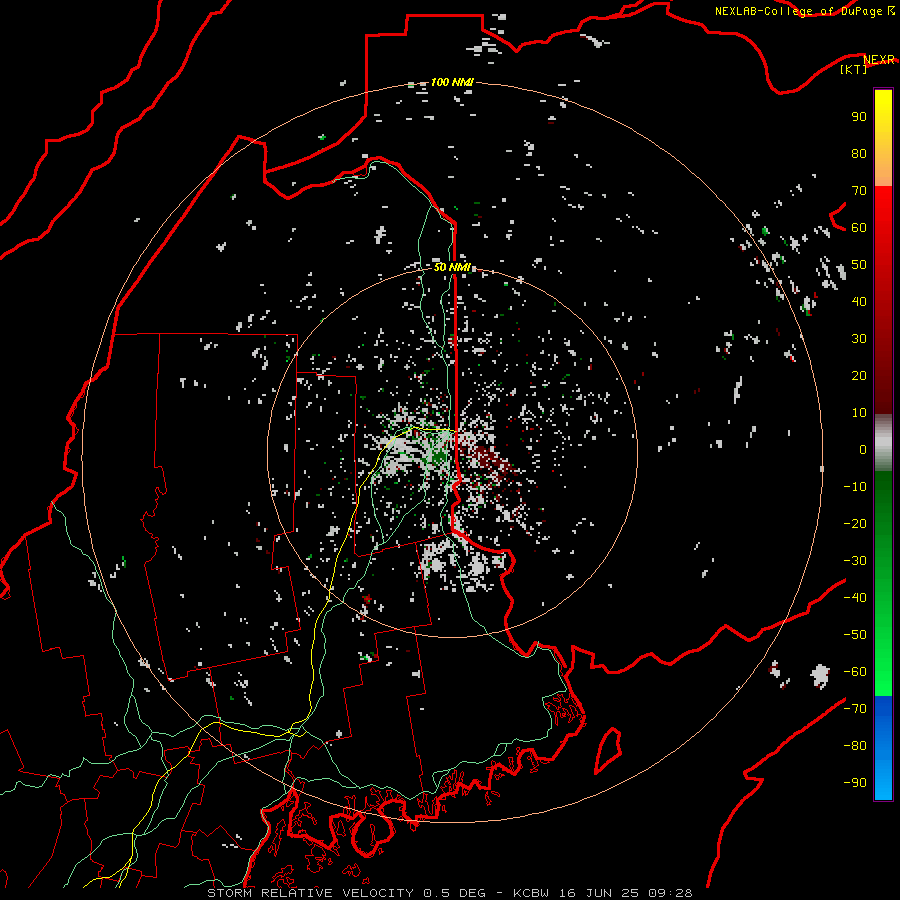Viewport: 900px width, 900px height.
Task: Click the 100 NMI range ring label
Action: (452, 82)
